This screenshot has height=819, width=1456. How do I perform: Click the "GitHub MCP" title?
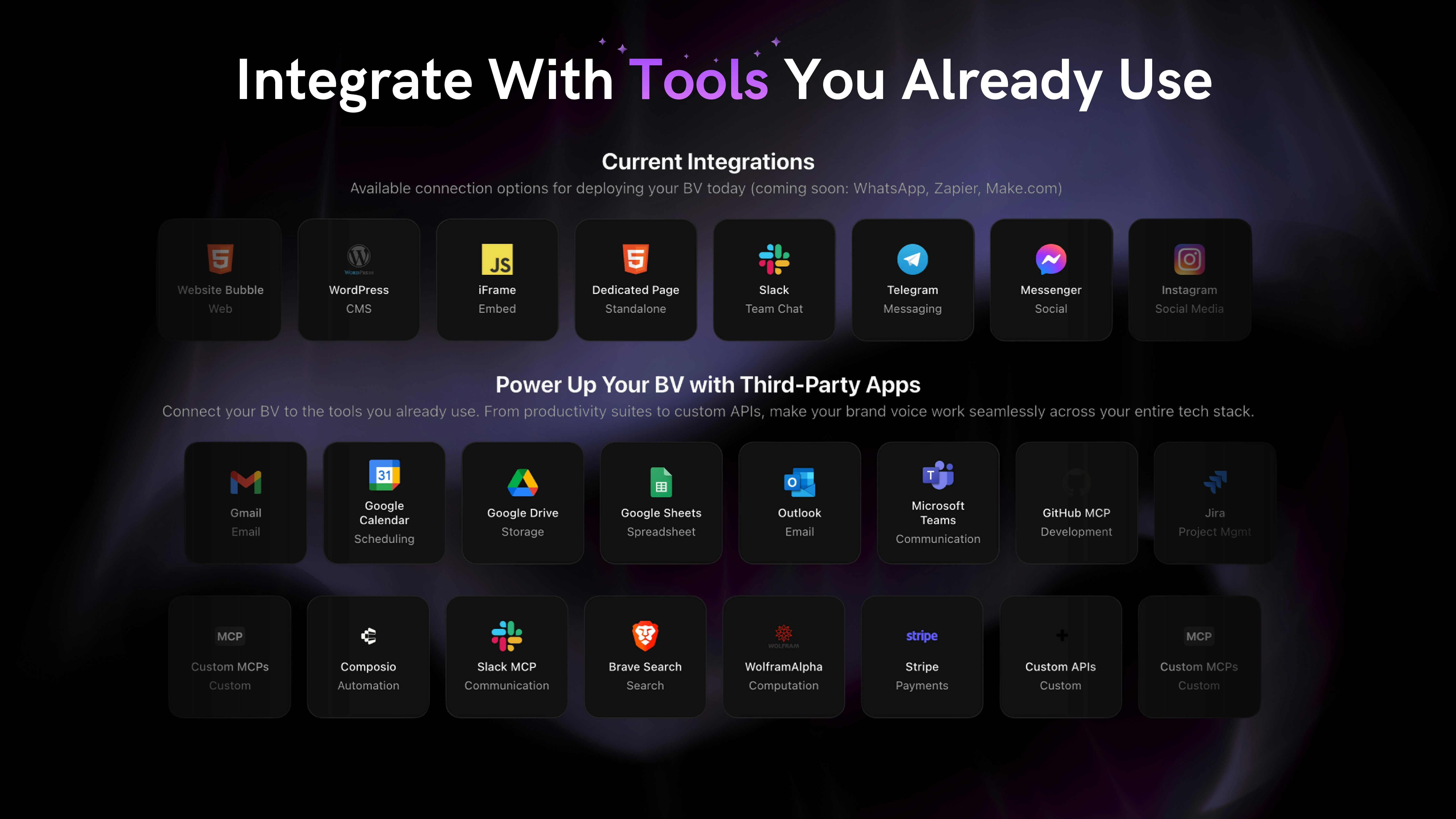[1077, 513]
